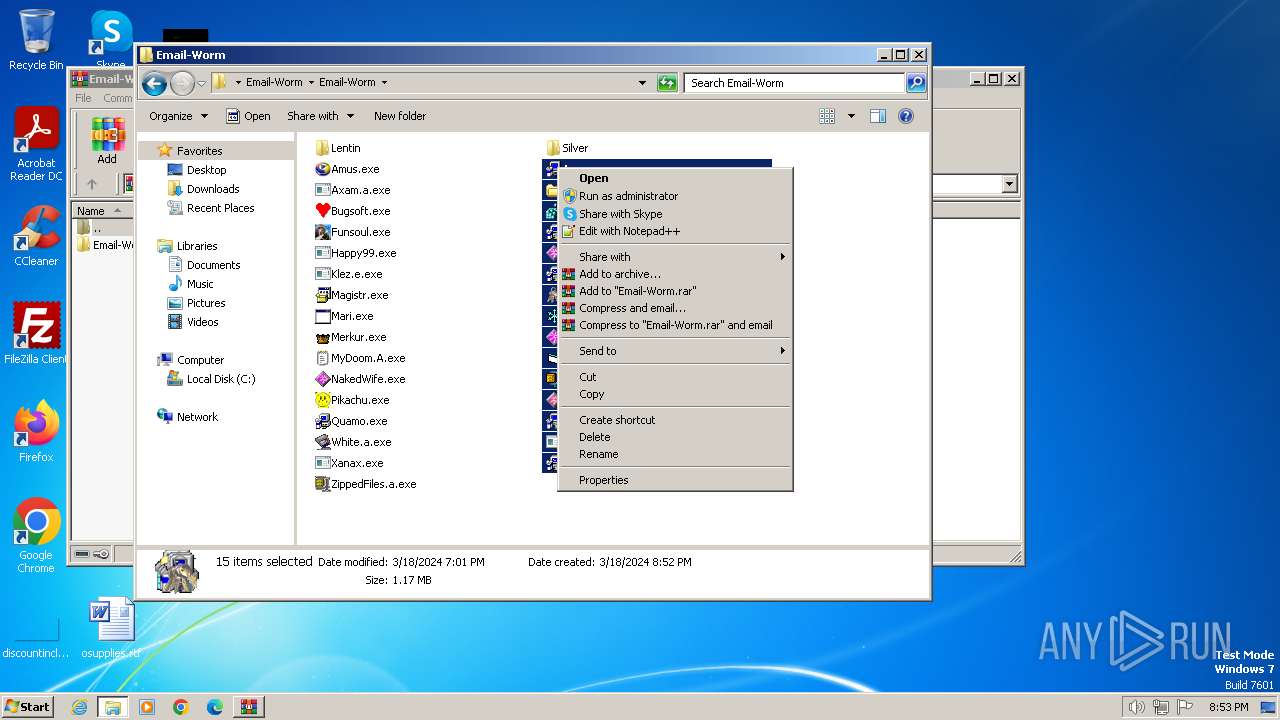Click the search magnifier button
The image size is (1280, 720).
click(915, 83)
